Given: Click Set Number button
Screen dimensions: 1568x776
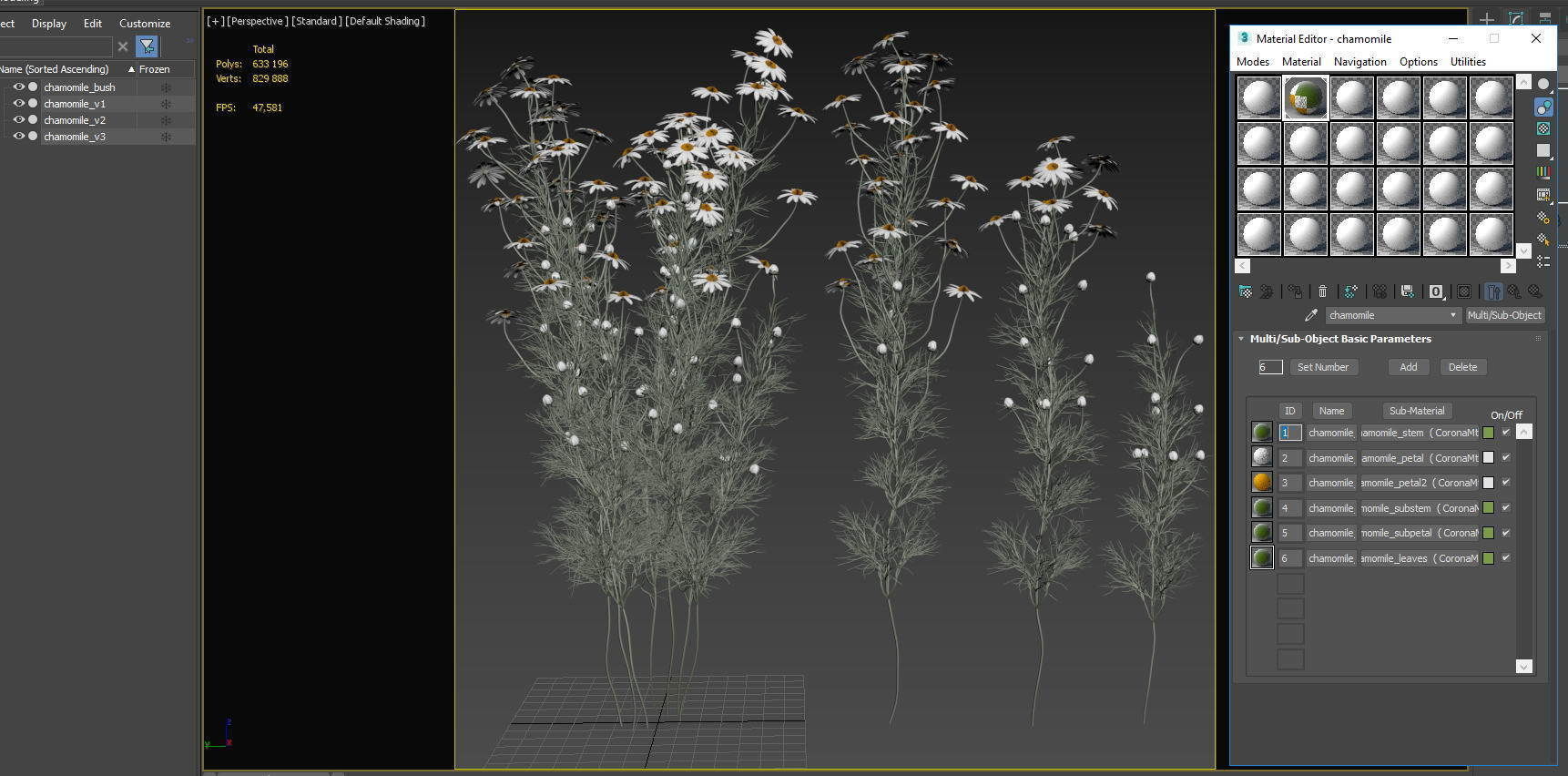Looking at the screenshot, I should click(x=1323, y=367).
